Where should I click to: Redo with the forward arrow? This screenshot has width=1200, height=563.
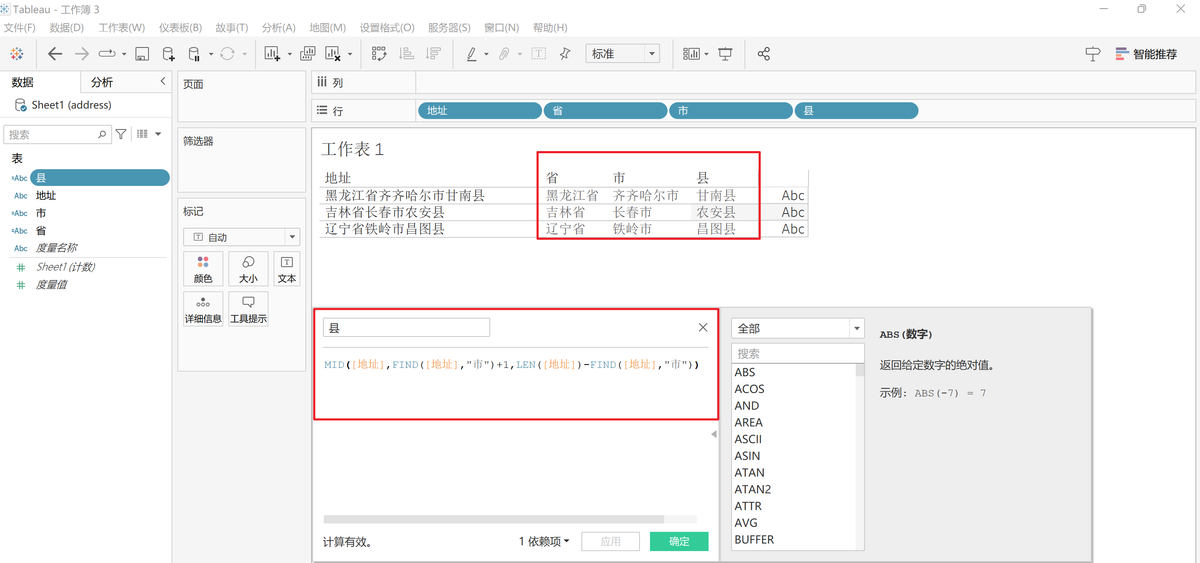point(82,54)
